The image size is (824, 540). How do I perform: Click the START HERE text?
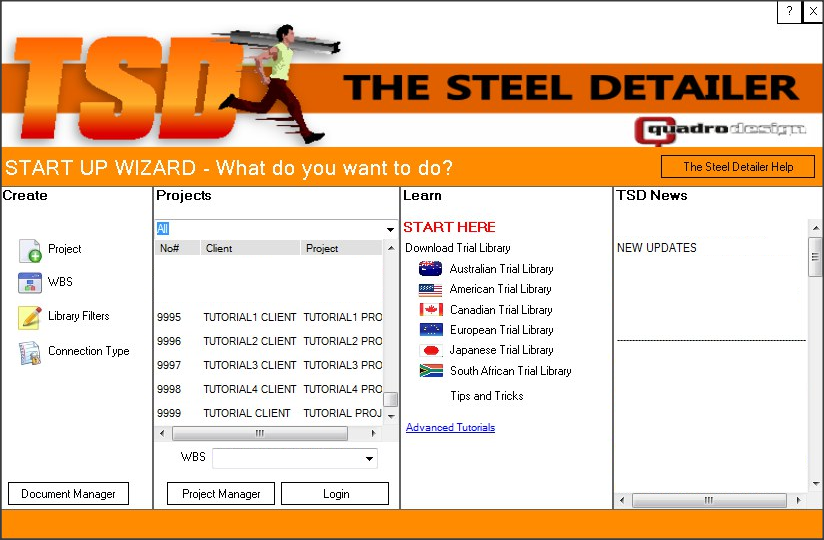449,227
